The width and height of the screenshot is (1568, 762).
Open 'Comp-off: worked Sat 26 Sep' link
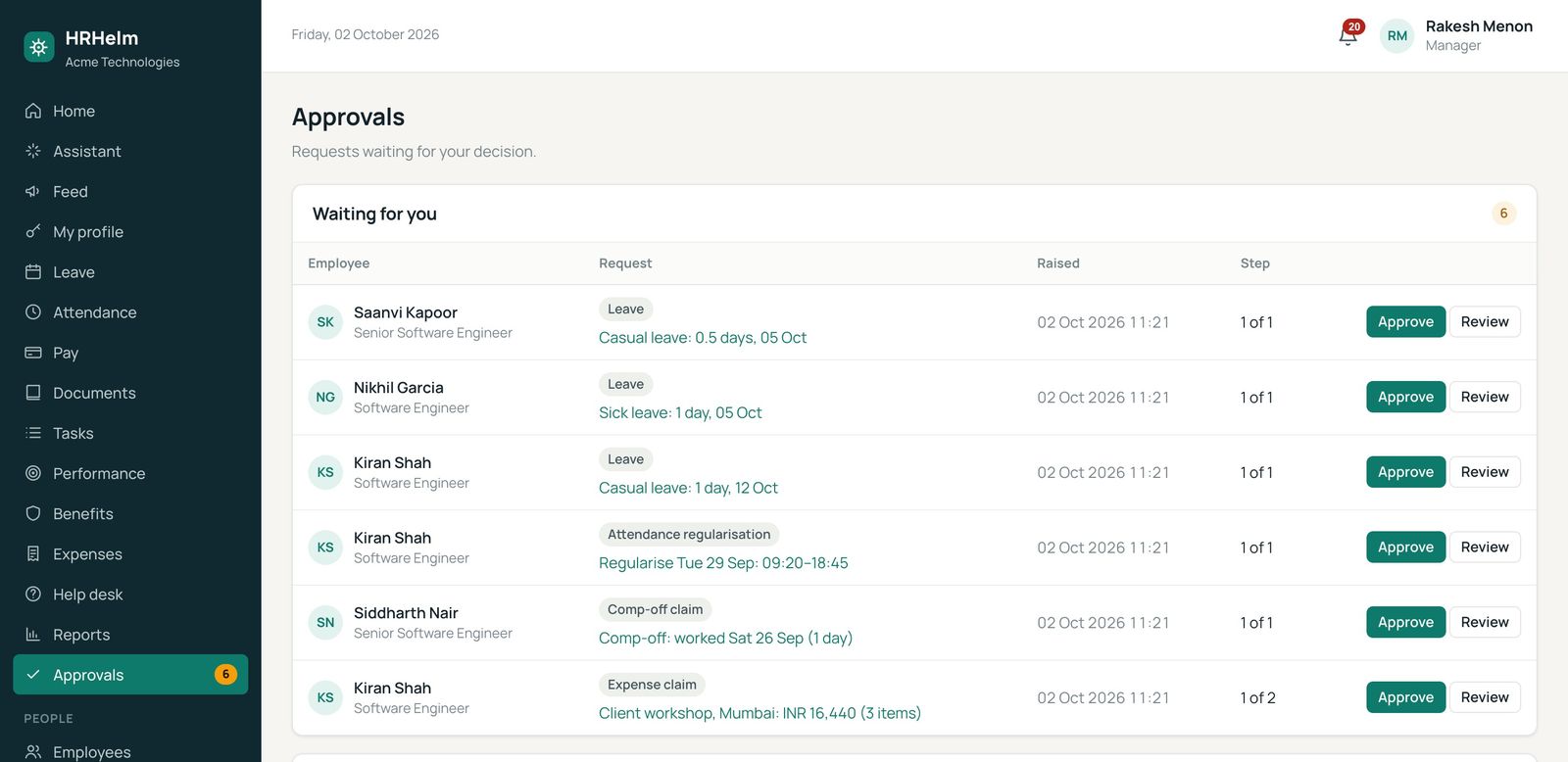coord(725,639)
